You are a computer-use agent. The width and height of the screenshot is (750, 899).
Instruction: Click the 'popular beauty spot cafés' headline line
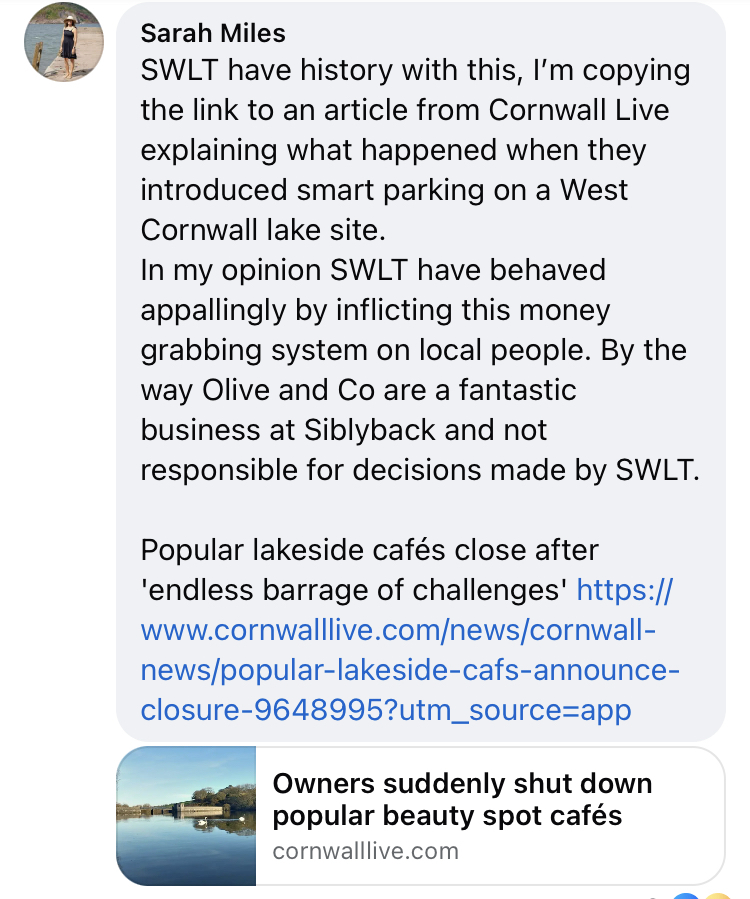pyautogui.click(x=447, y=816)
